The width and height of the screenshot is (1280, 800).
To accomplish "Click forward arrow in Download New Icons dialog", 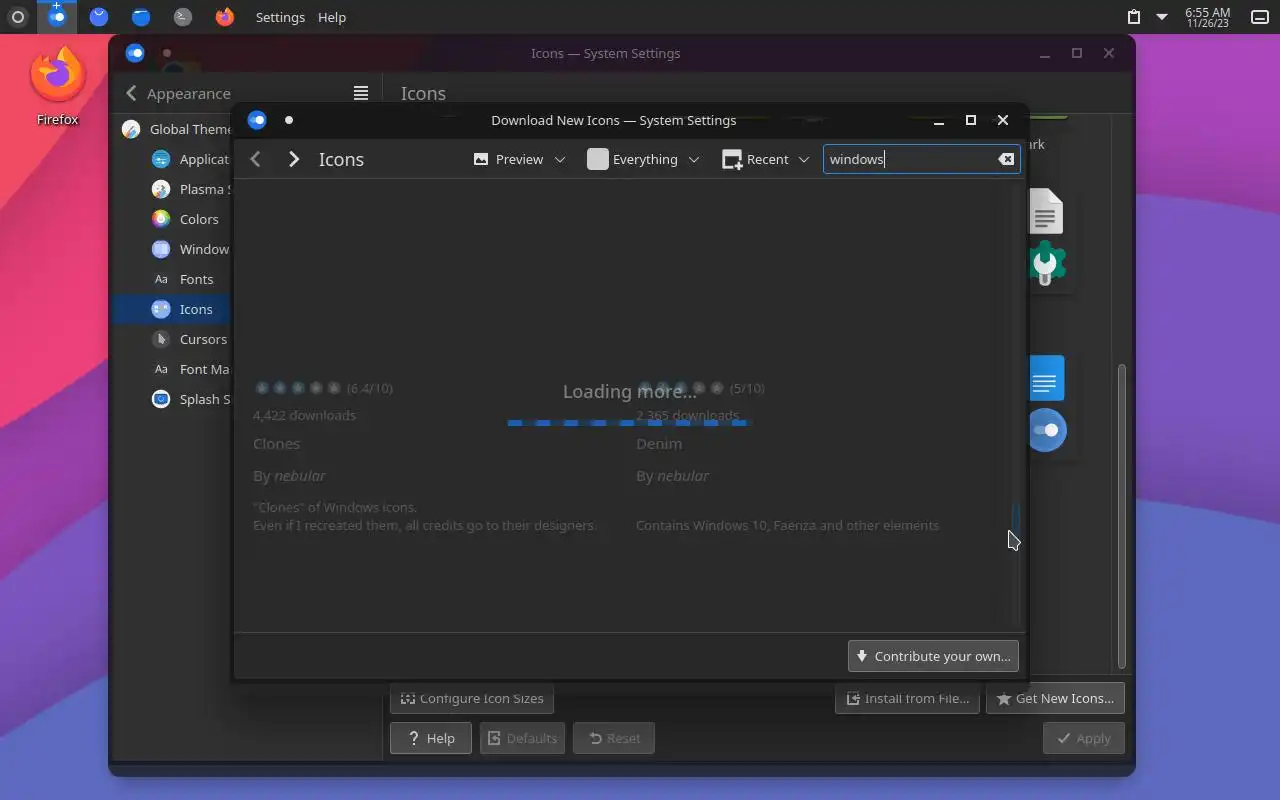I will click(293, 159).
